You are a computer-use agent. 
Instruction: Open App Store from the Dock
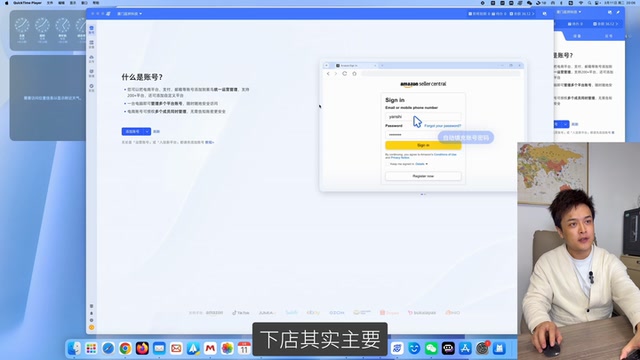coord(465,348)
